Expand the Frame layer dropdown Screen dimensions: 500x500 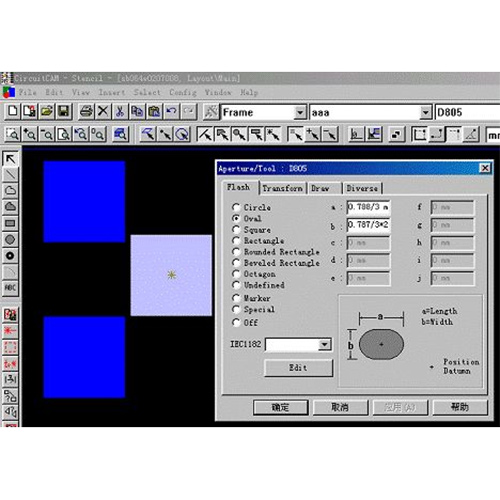click(300, 112)
